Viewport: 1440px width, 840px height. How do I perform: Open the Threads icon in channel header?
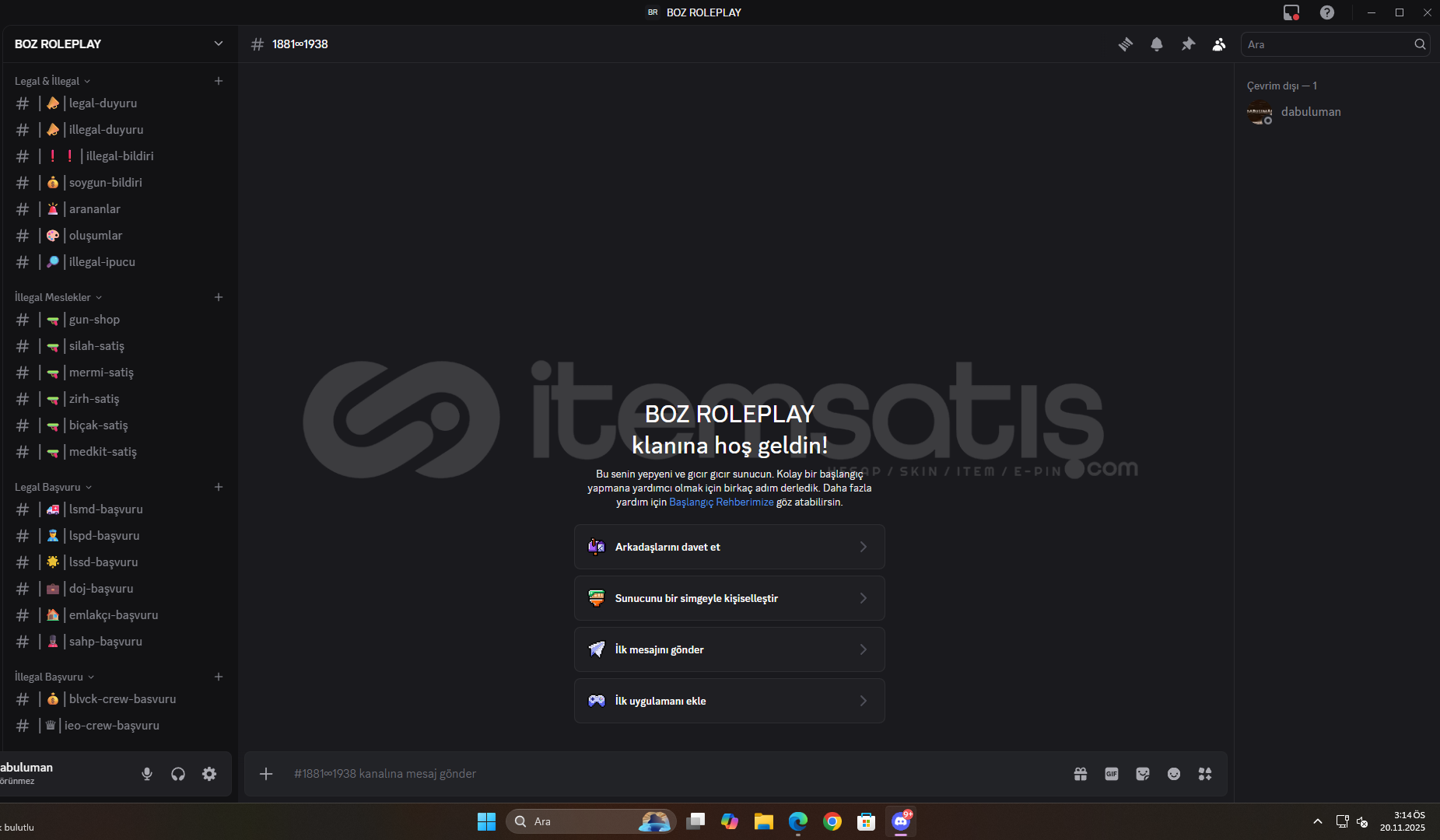coord(1126,44)
